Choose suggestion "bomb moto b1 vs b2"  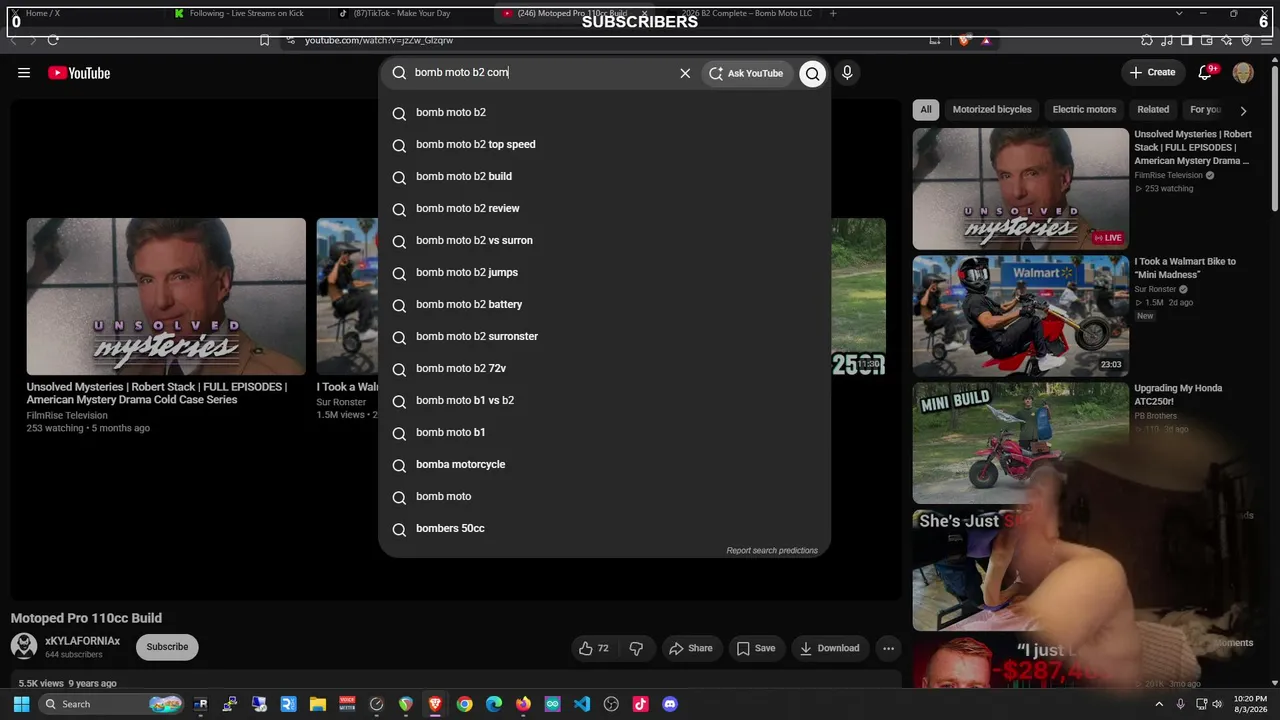pyautogui.click(x=604, y=400)
